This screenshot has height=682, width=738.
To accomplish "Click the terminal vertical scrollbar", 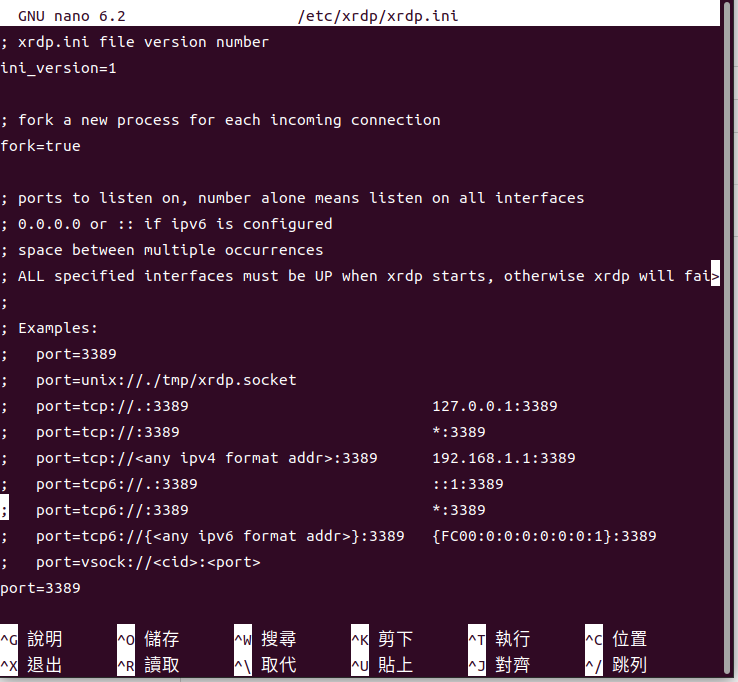I will (x=730, y=339).
